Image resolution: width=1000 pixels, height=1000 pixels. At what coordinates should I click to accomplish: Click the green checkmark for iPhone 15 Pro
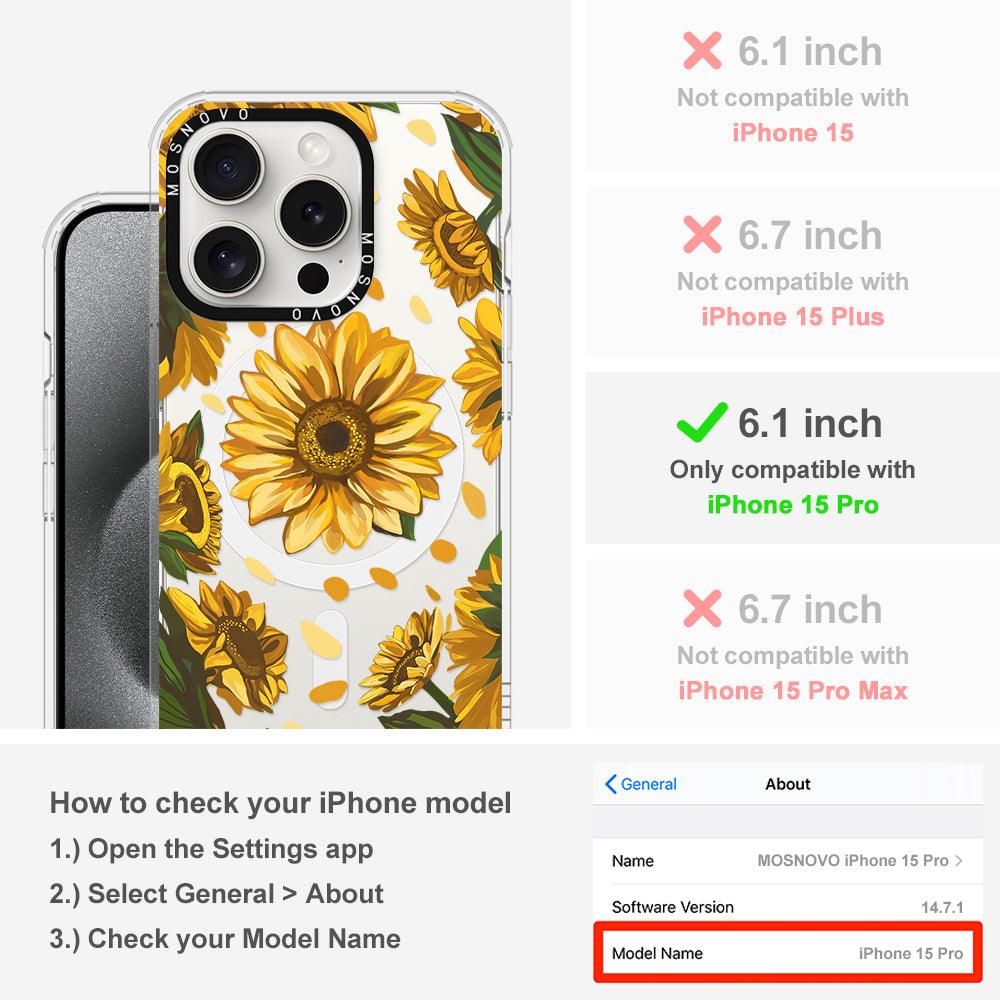click(702, 422)
